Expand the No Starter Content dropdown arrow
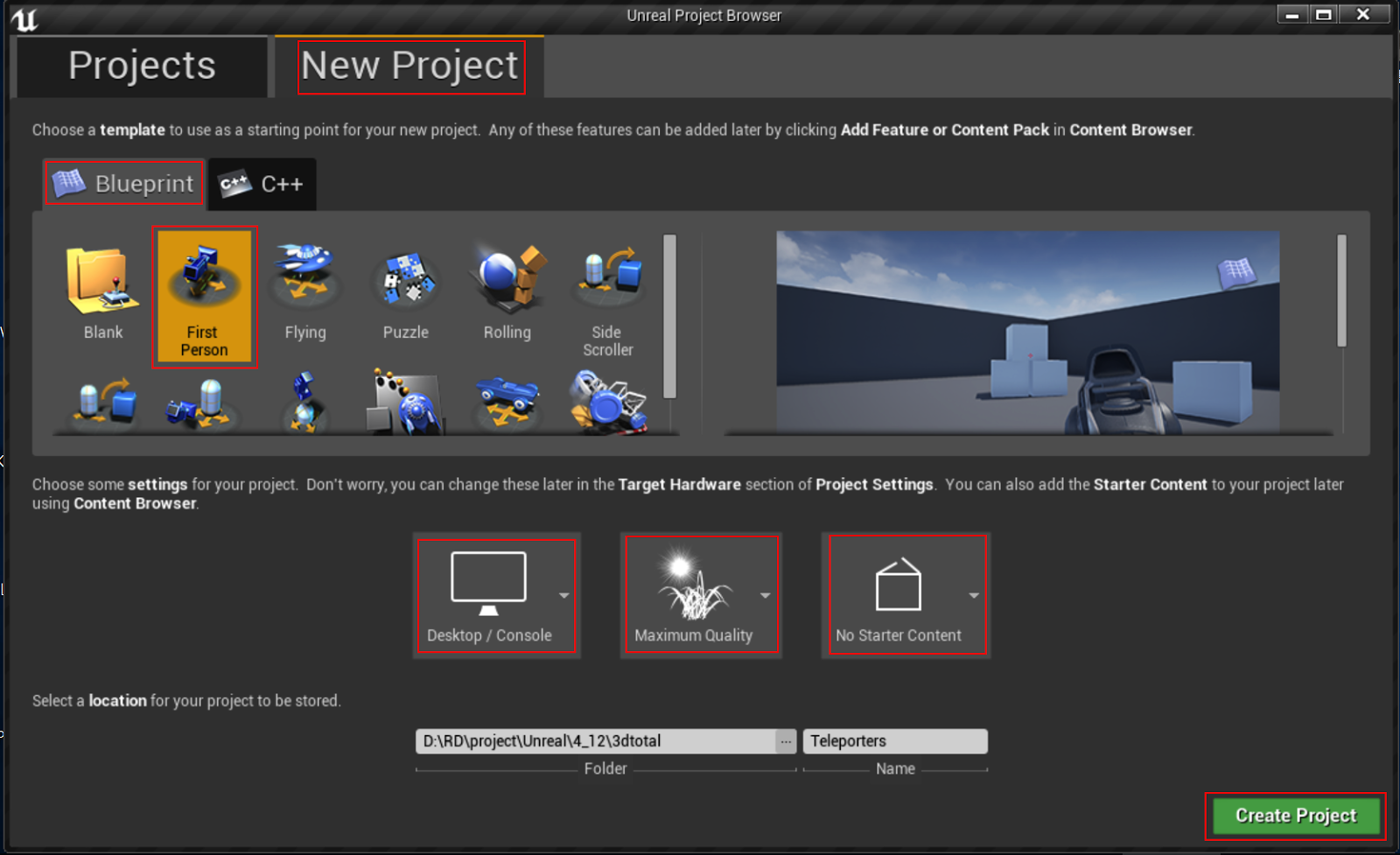The image size is (1400, 855). (x=974, y=595)
